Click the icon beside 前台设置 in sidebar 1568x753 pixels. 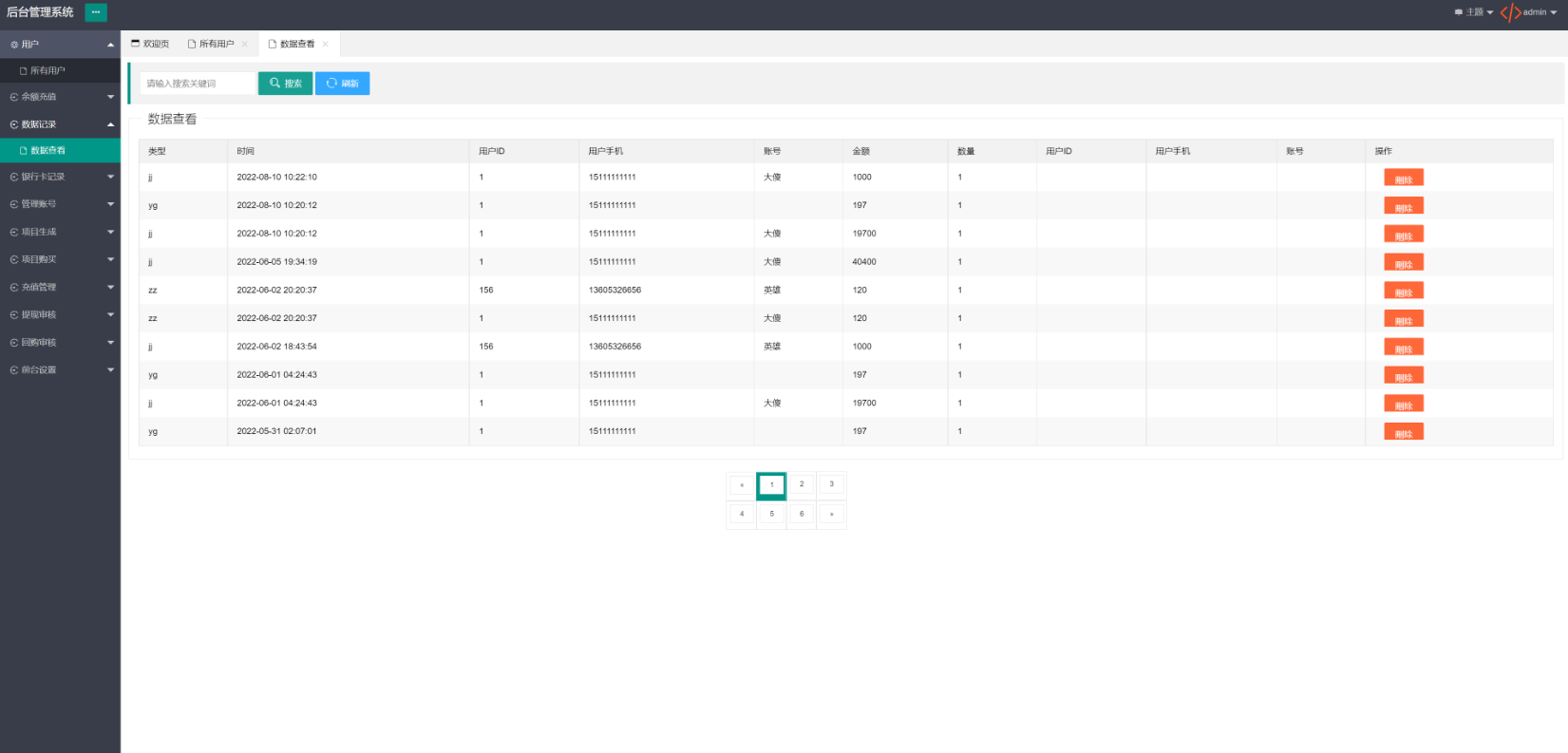tap(14, 370)
